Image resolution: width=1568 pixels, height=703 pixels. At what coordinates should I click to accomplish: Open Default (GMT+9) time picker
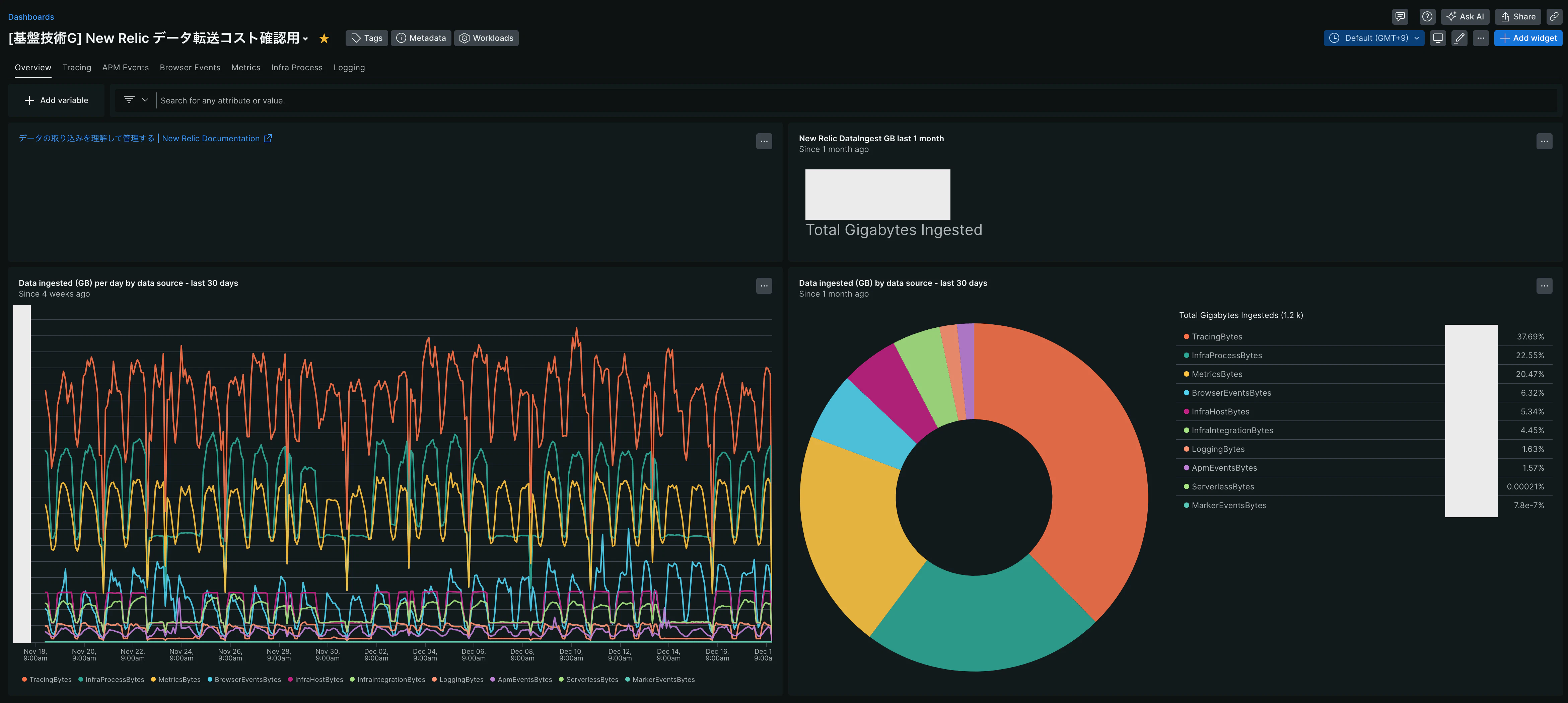pyautogui.click(x=1373, y=38)
